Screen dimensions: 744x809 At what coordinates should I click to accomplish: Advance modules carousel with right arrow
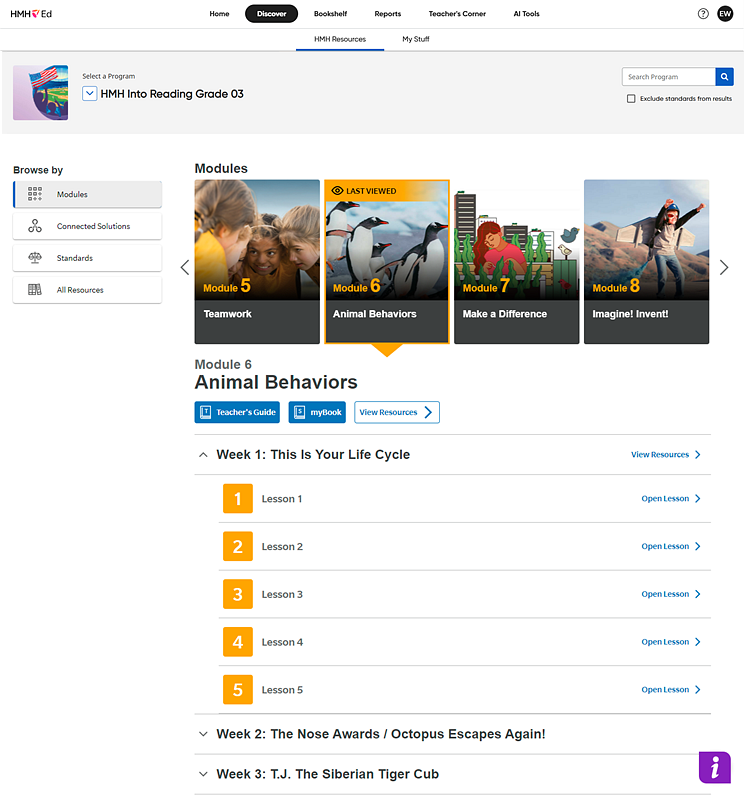[x=724, y=267]
